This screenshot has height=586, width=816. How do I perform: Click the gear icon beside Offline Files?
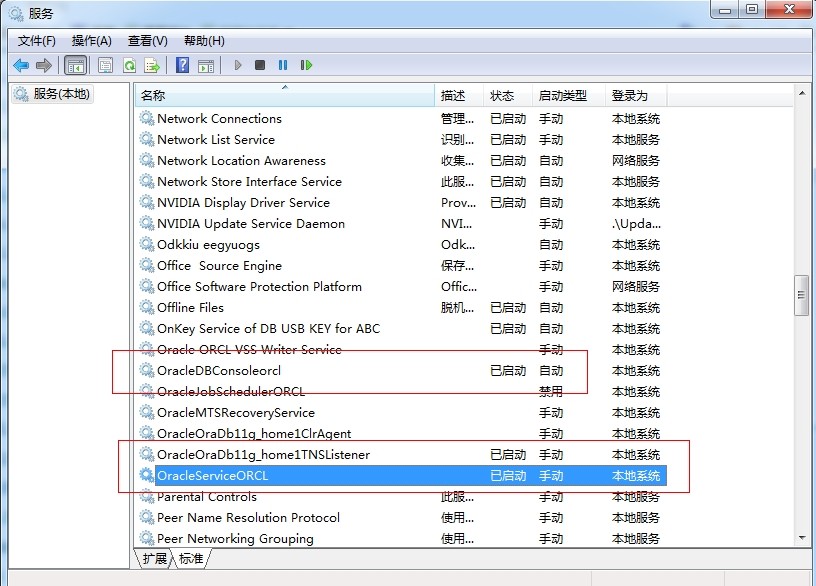tap(147, 307)
